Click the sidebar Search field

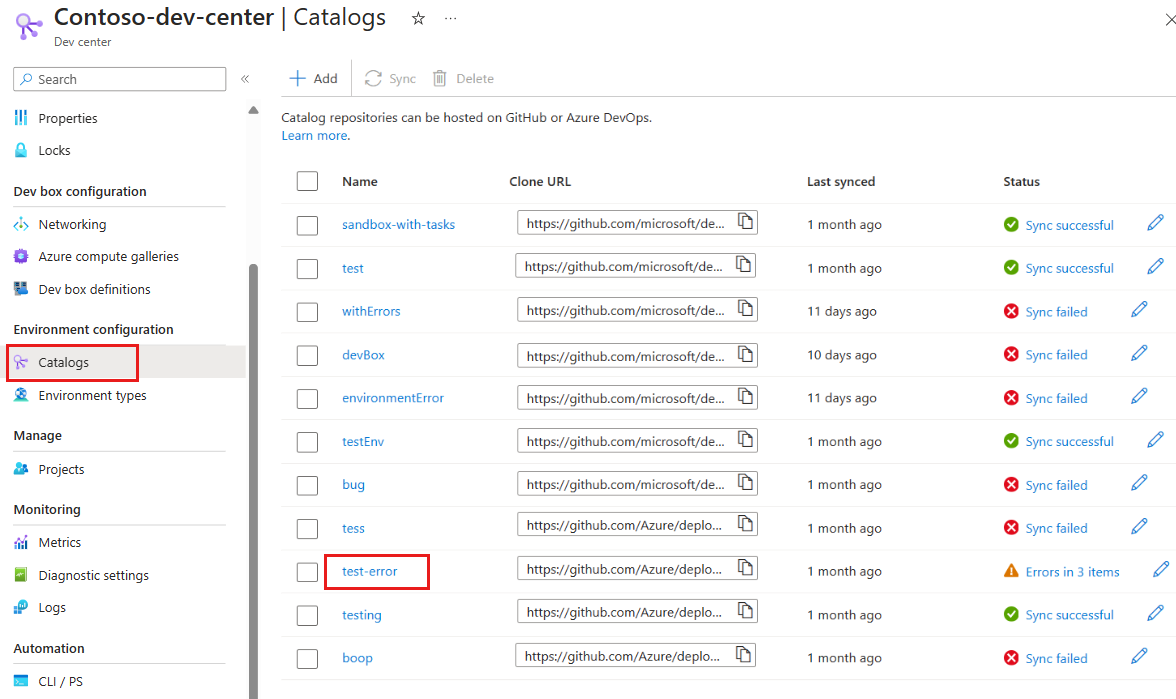coord(120,79)
